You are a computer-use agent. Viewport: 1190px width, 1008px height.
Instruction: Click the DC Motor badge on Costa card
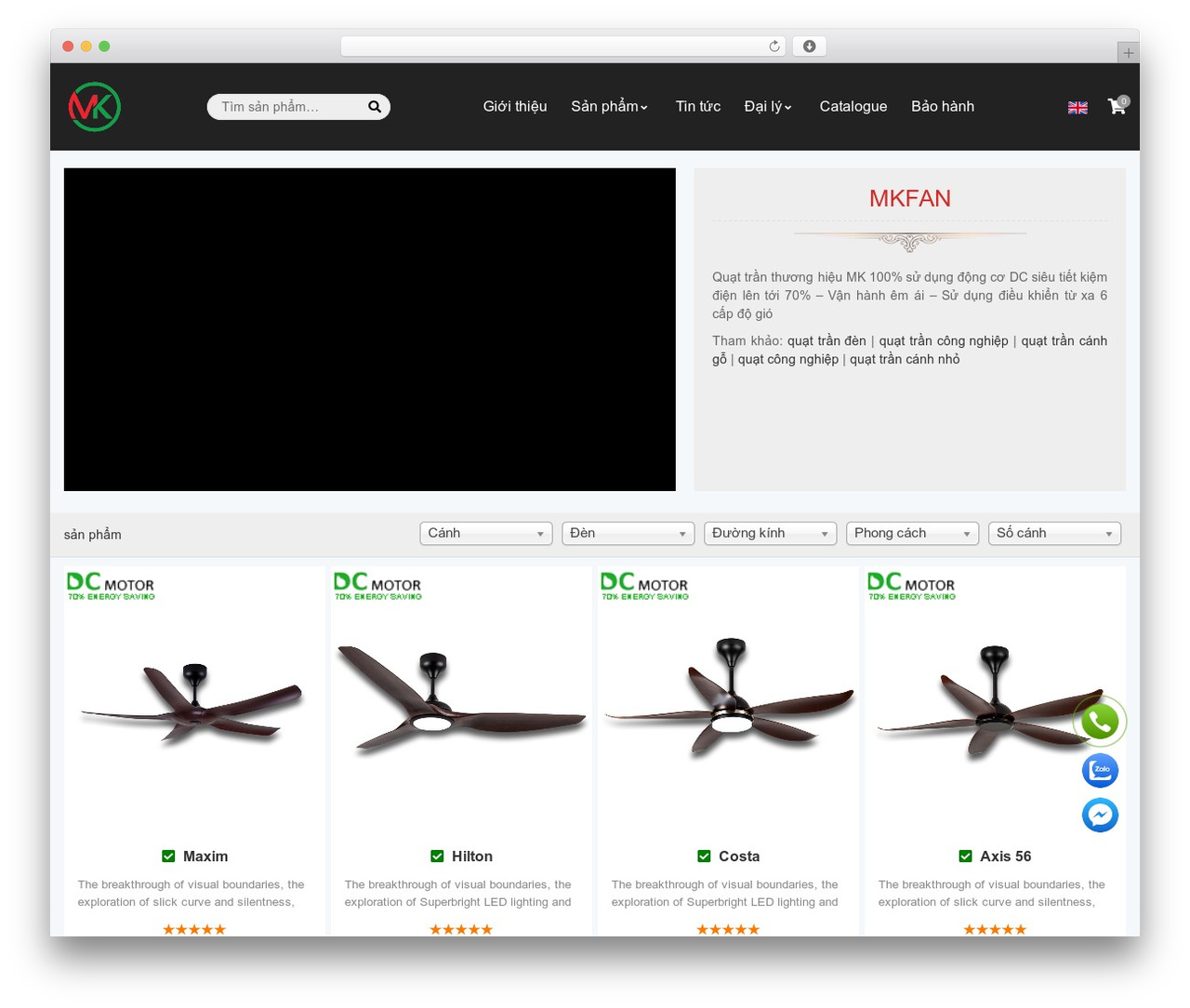(x=644, y=586)
